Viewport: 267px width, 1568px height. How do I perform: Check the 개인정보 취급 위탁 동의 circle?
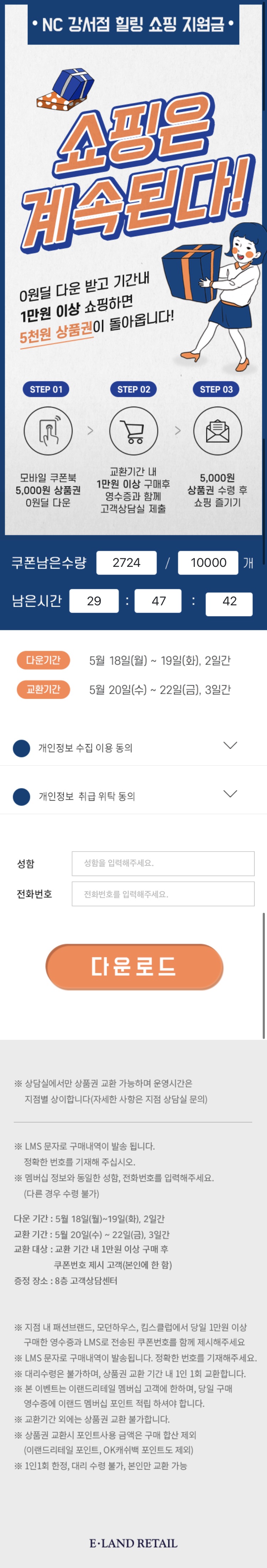pos(21,797)
